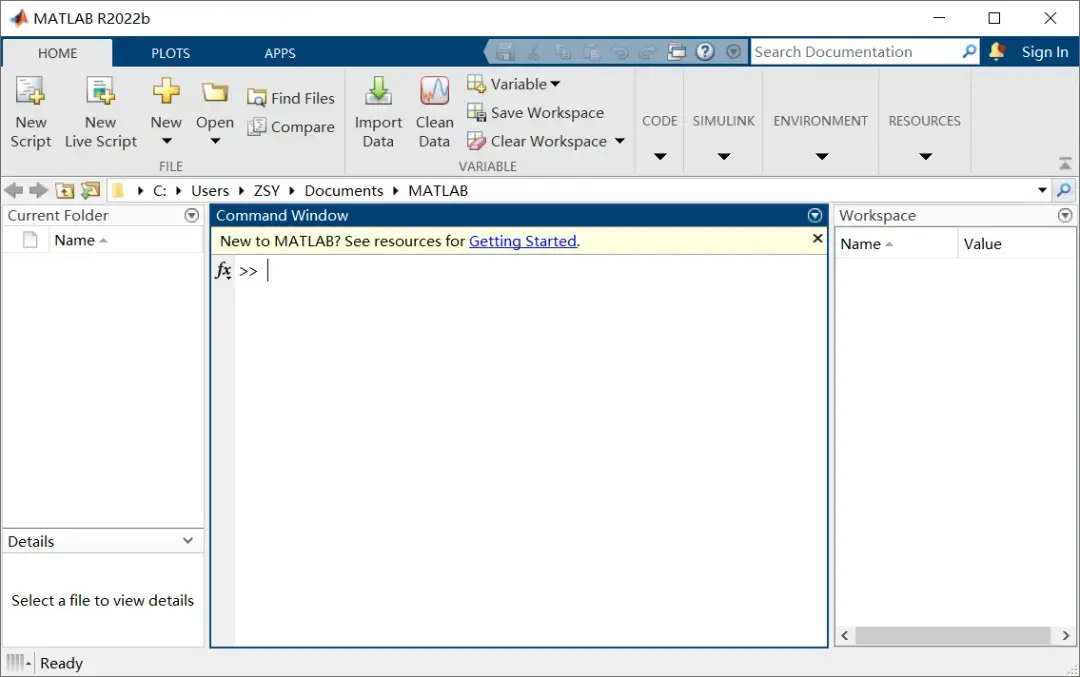Expand the RESOURCES section
This screenshot has height=677, width=1080.
(x=925, y=156)
